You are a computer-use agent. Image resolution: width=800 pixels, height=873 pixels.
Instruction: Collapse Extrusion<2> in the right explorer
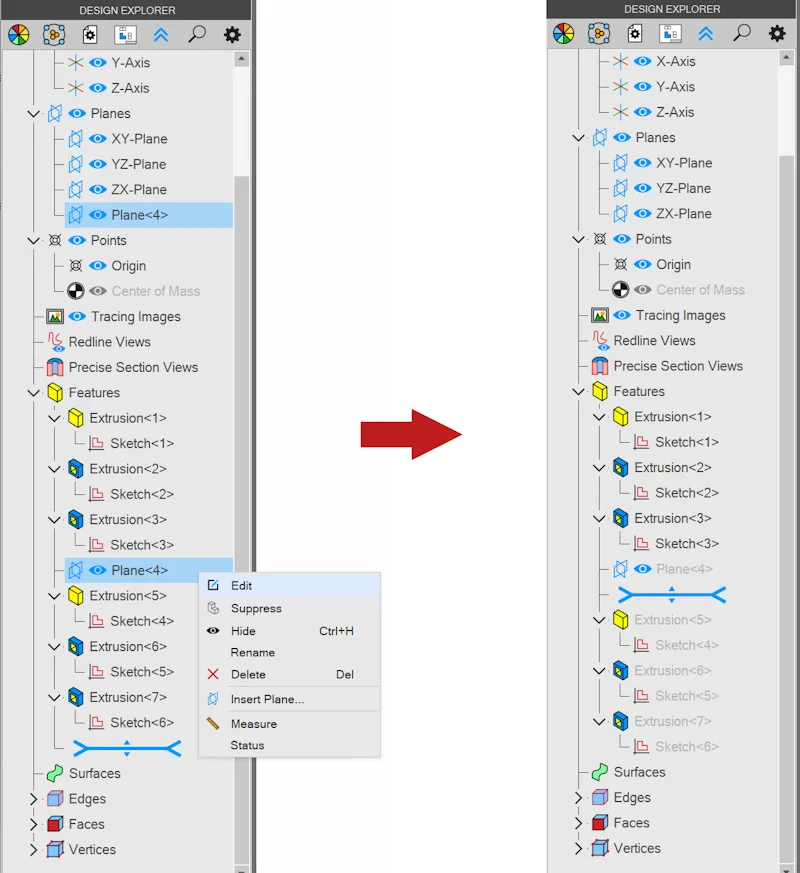pos(599,468)
